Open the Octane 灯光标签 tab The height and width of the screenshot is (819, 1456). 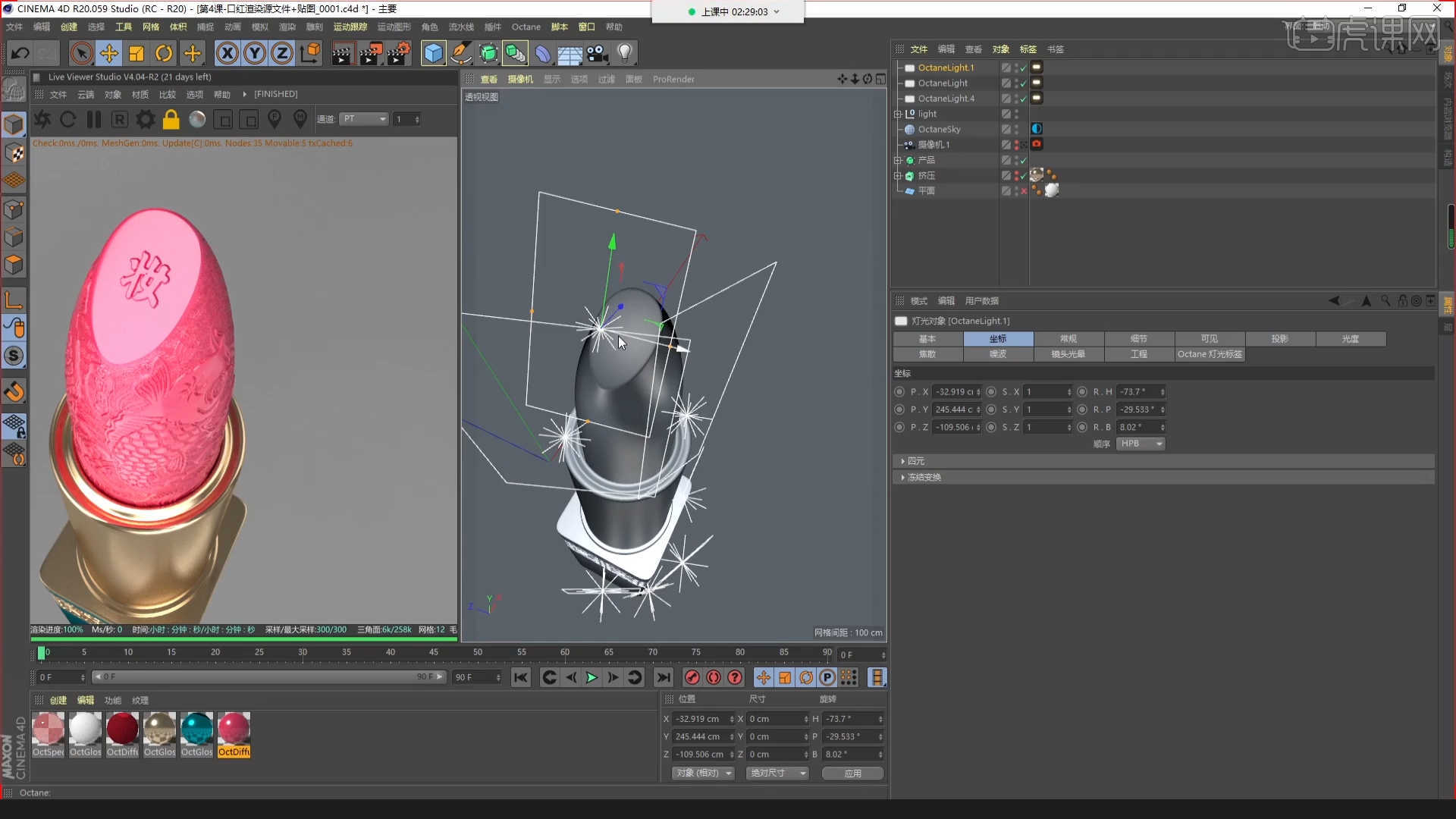tap(1210, 354)
